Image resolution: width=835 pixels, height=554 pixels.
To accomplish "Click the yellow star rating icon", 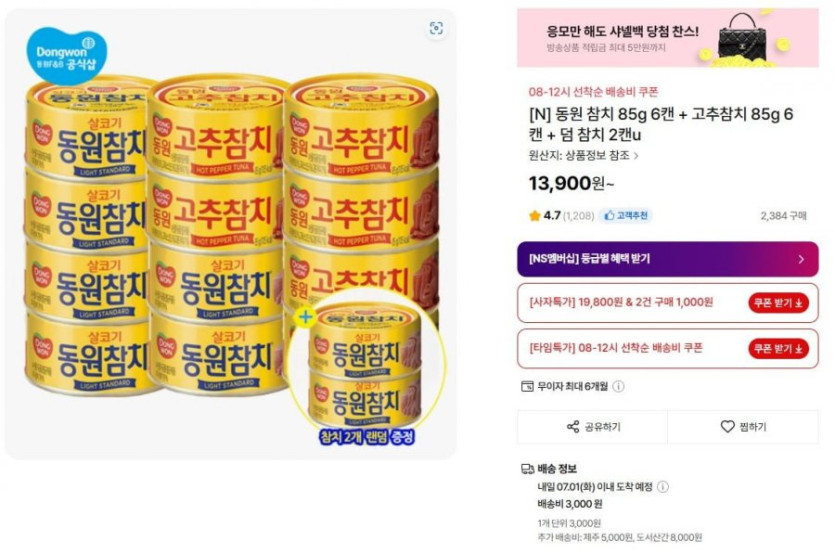I will 535,215.
